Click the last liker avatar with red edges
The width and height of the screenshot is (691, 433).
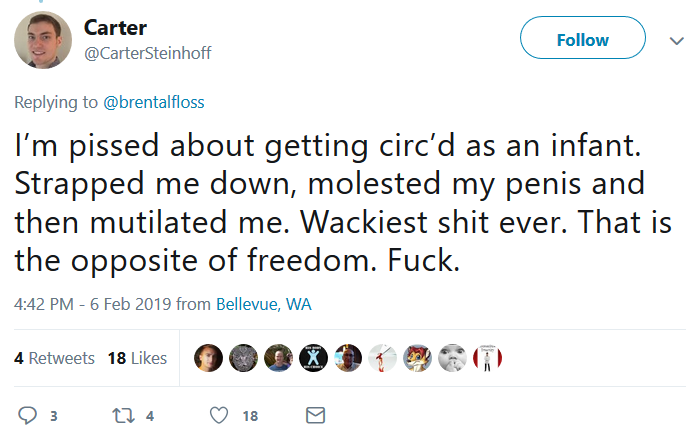tap(487, 358)
